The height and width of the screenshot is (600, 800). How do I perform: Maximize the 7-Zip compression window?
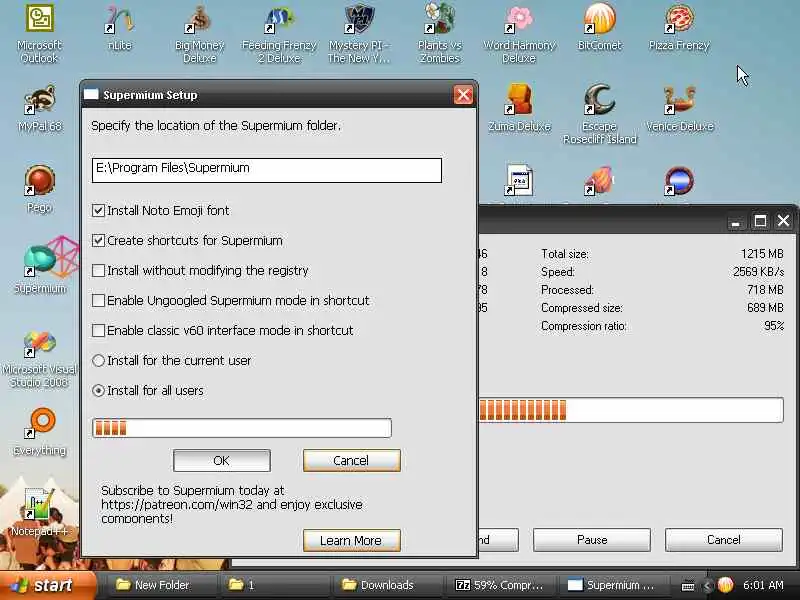click(x=760, y=221)
